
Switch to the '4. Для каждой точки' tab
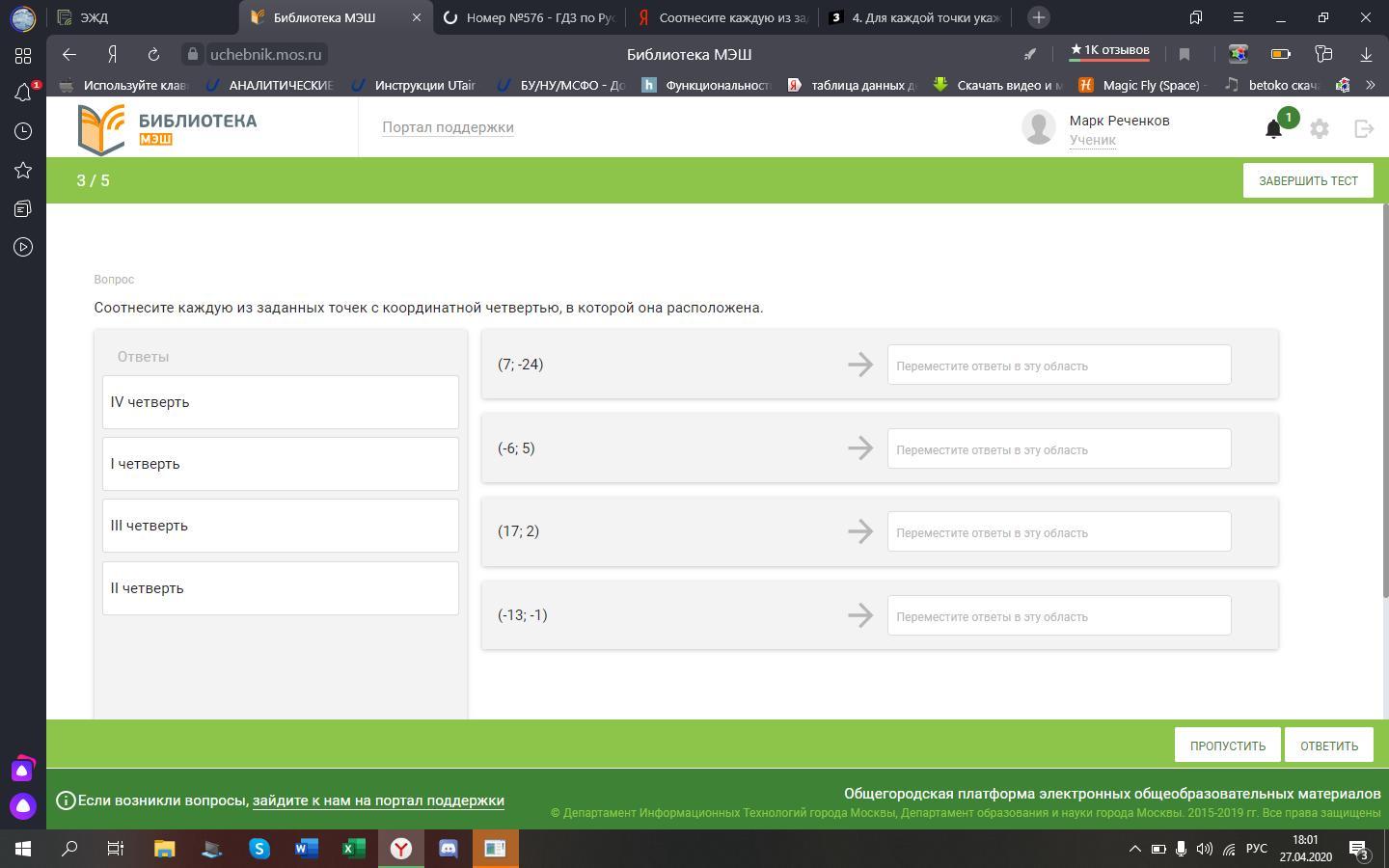tap(914, 17)
